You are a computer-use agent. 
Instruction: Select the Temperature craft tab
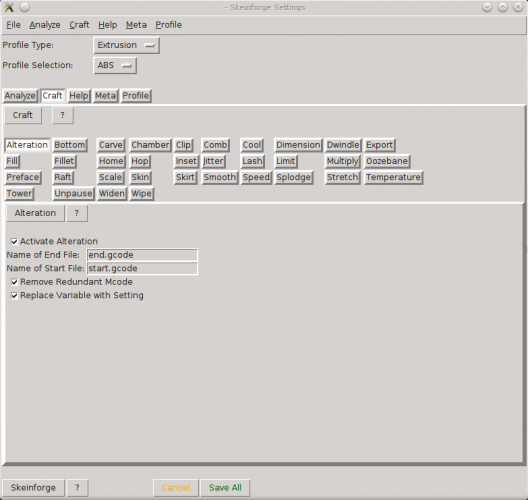pos(393,177)
